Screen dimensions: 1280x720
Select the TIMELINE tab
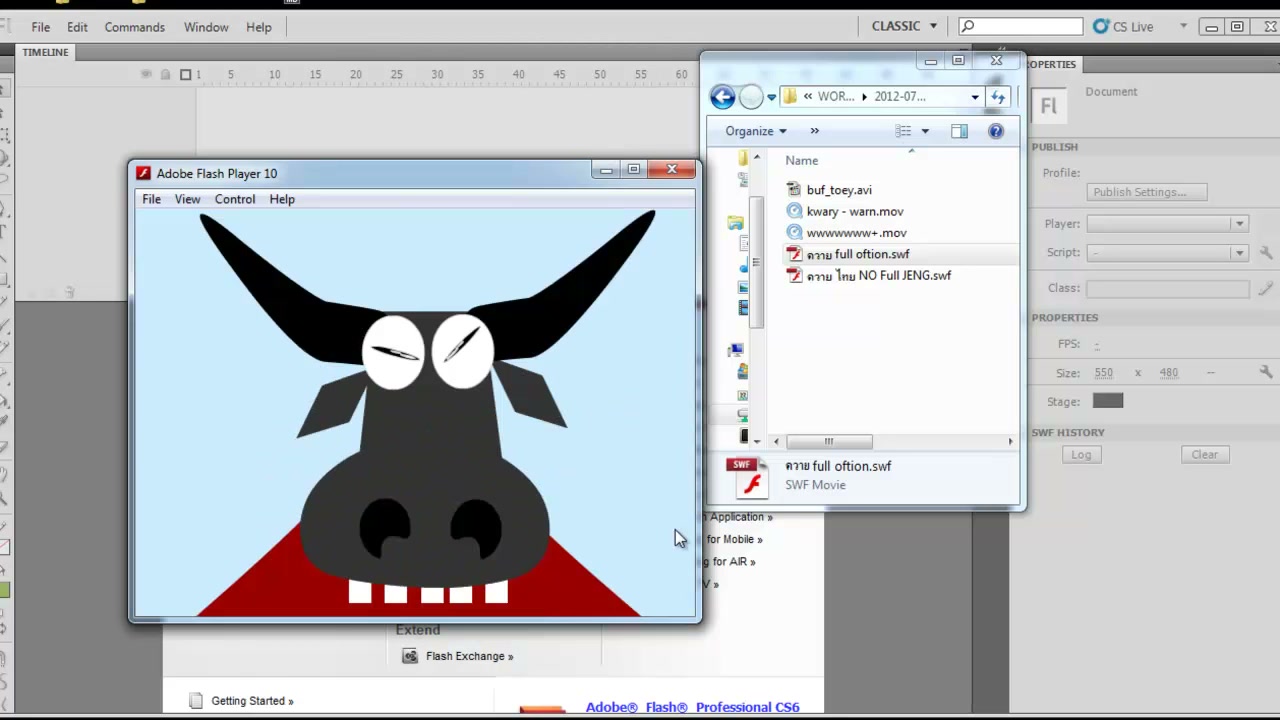[45, 52]
